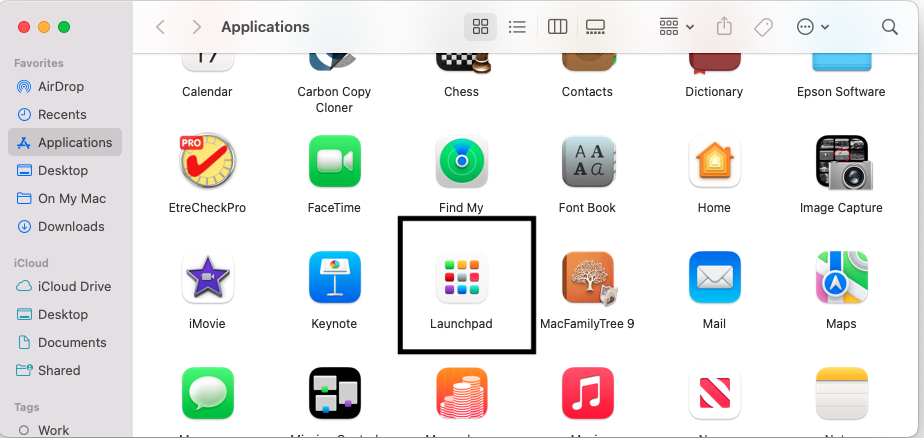Open Desktop under iCloud

65,314
